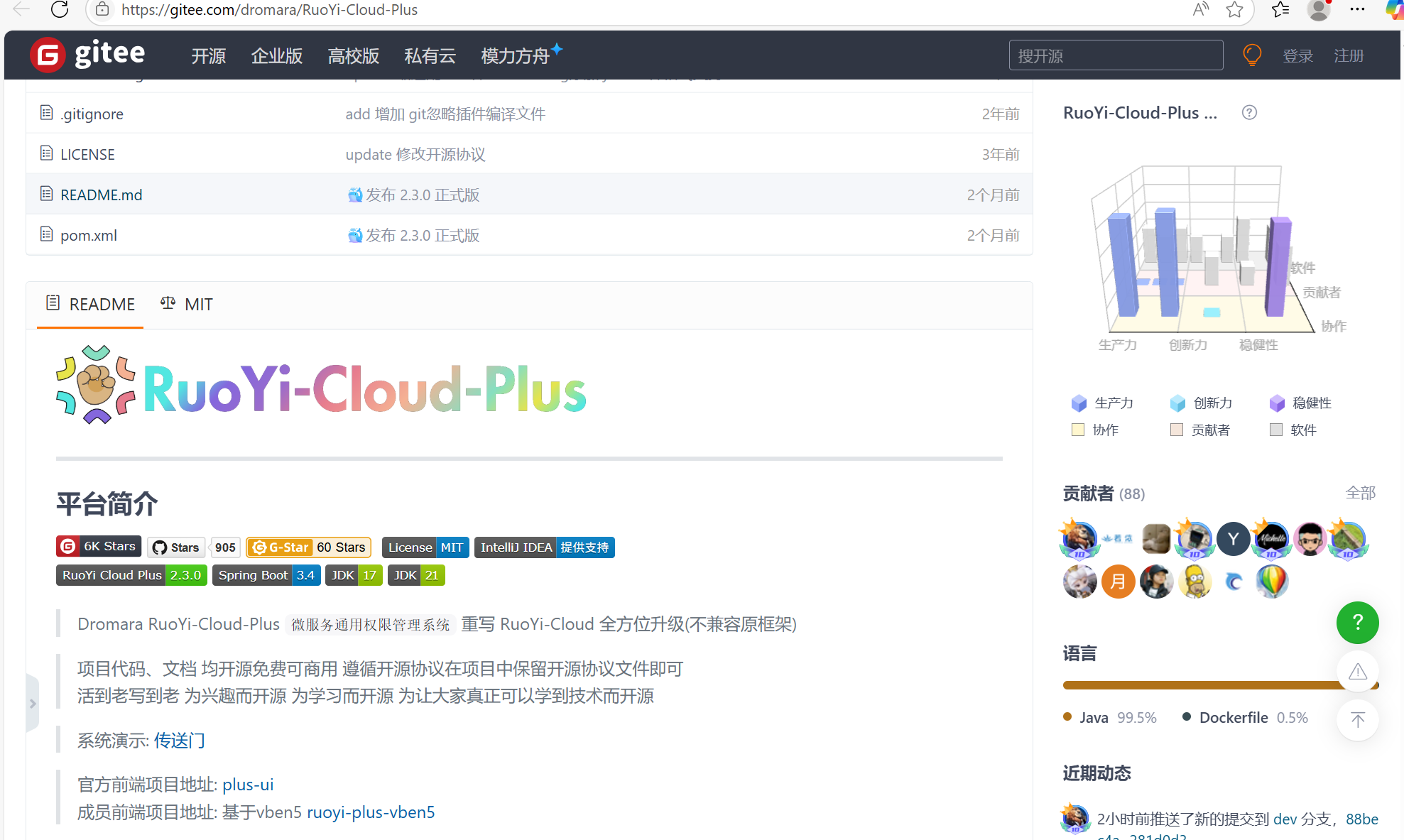The height and width of the screenshot is (840, 1404).
Task: Click the back-to-top arrow button
Action: 1357,720
